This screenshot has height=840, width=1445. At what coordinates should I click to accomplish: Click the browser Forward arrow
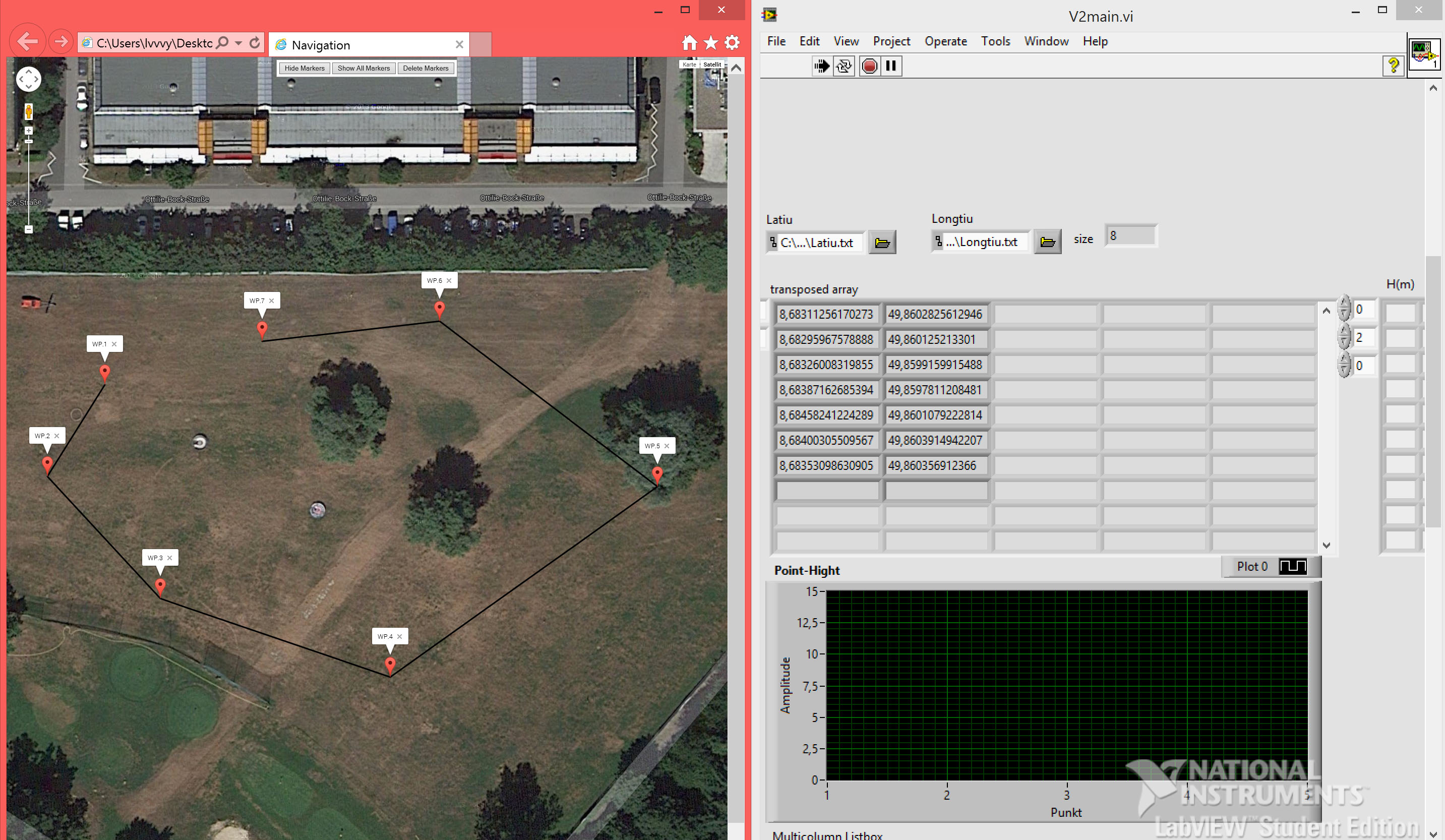(x=60, y=42)
